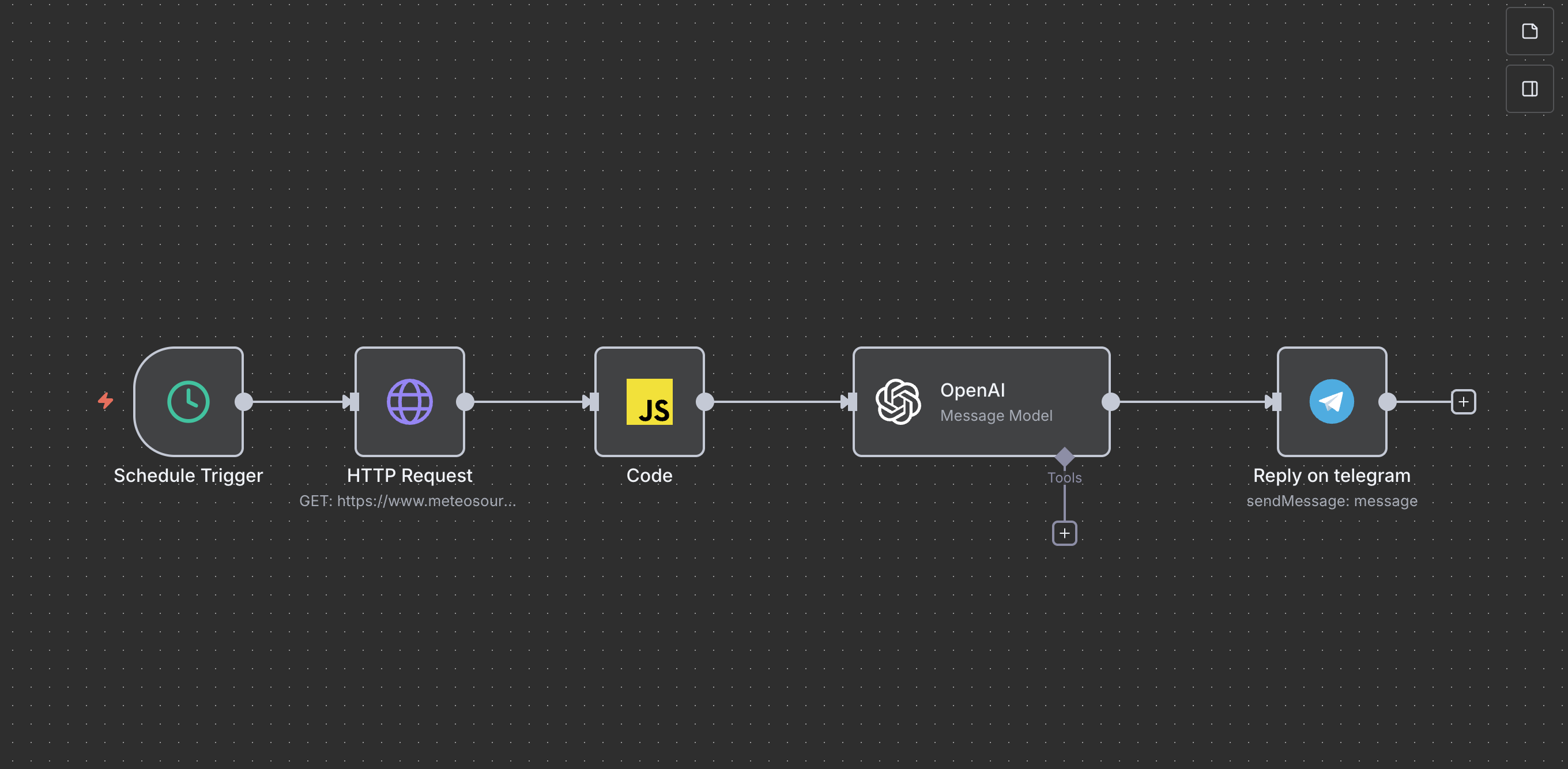1568x769 pixels.
Task: Select the JS Code node icon
Action: [649, 402]
